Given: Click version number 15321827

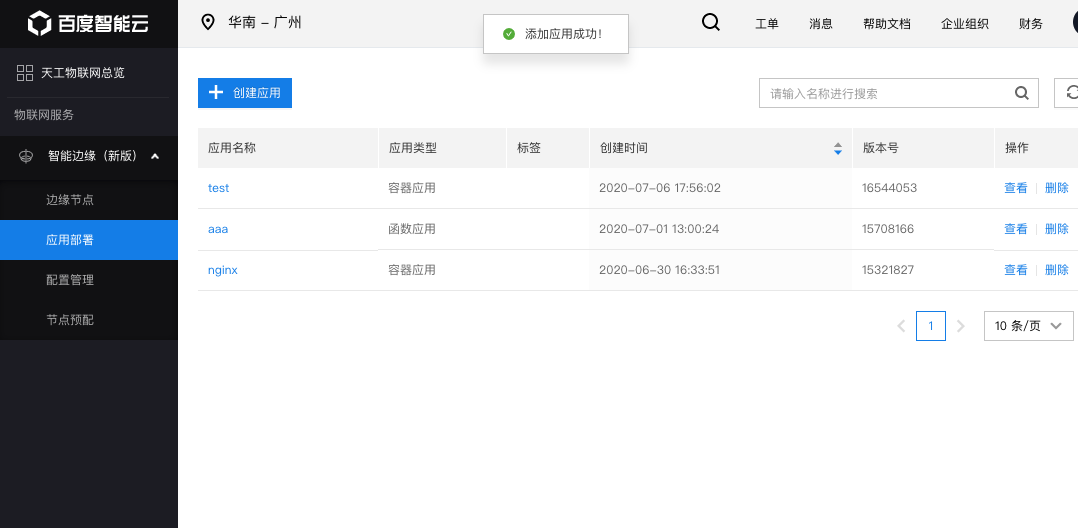Looking at the screenshot, I should (x=888, y=270).
